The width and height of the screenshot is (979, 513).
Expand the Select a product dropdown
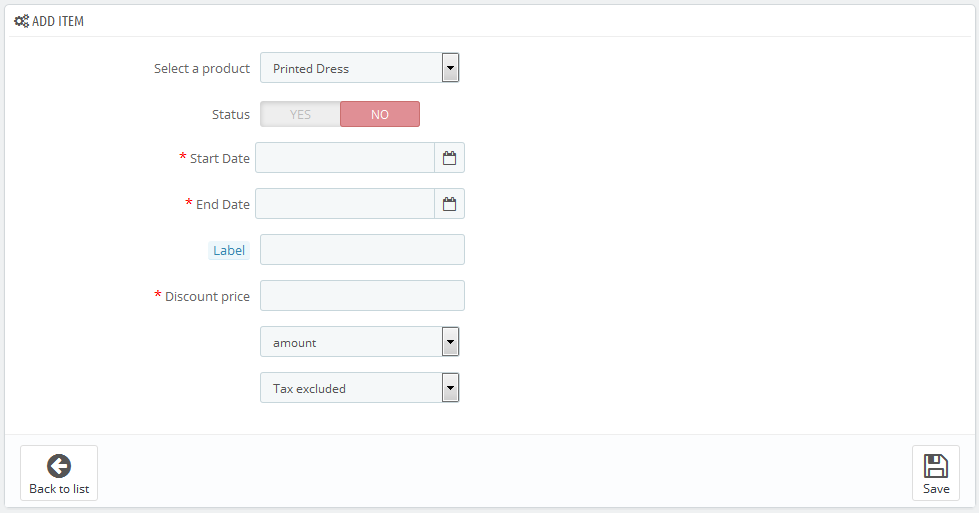click(360, 68)
